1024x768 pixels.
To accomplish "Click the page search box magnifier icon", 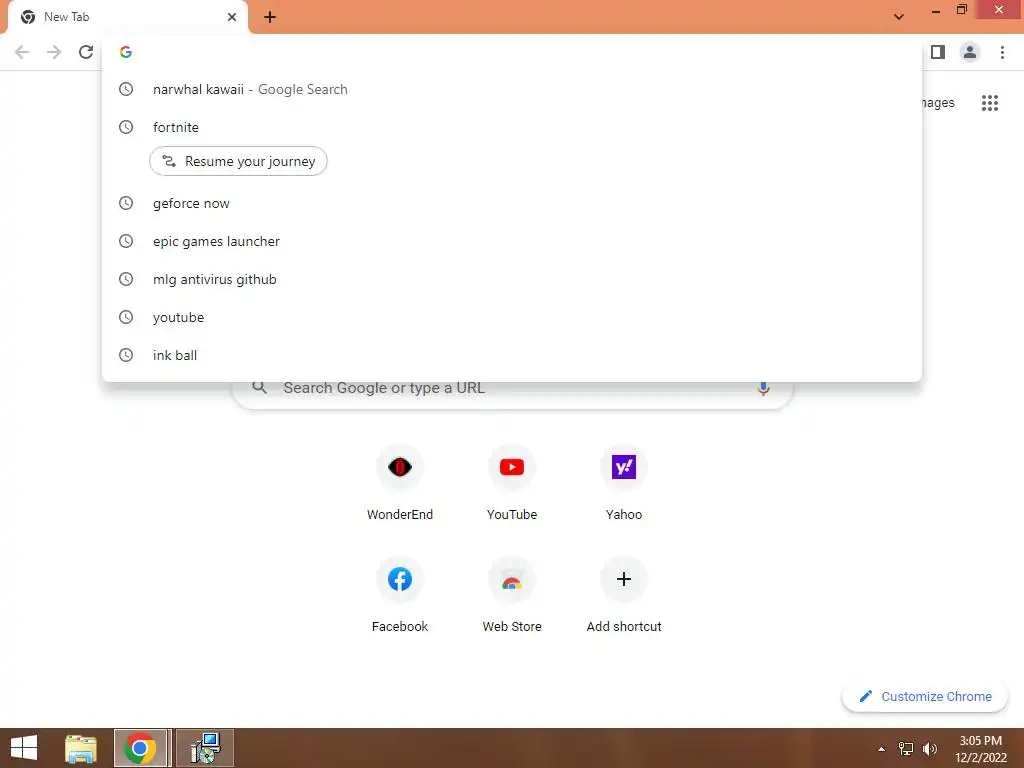I will pyautogui.click(x=259, y=388).
